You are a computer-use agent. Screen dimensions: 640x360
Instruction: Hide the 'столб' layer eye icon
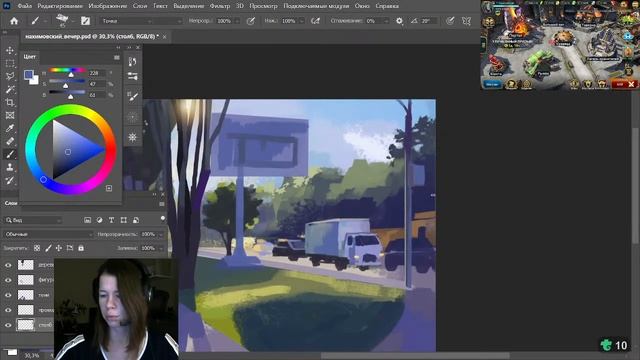click(x=8, y=325)
